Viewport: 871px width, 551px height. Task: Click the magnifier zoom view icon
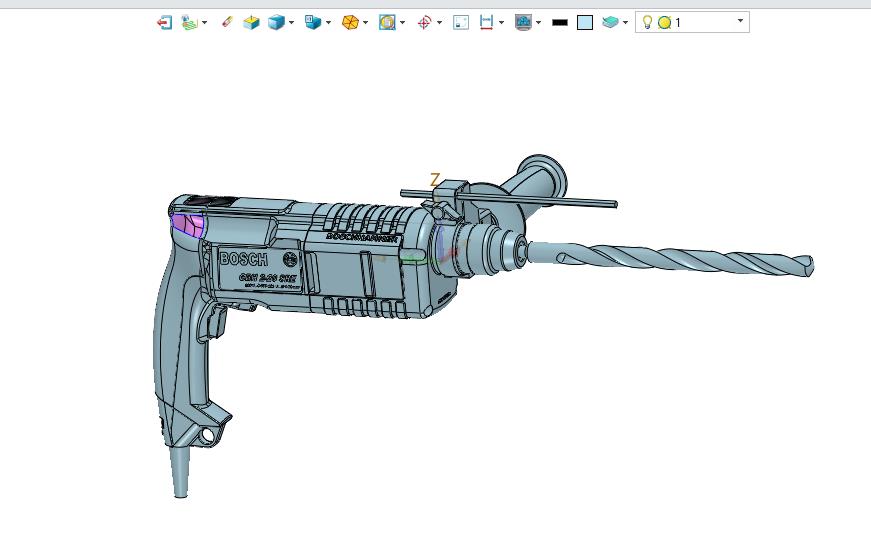(x=387, y=22)
